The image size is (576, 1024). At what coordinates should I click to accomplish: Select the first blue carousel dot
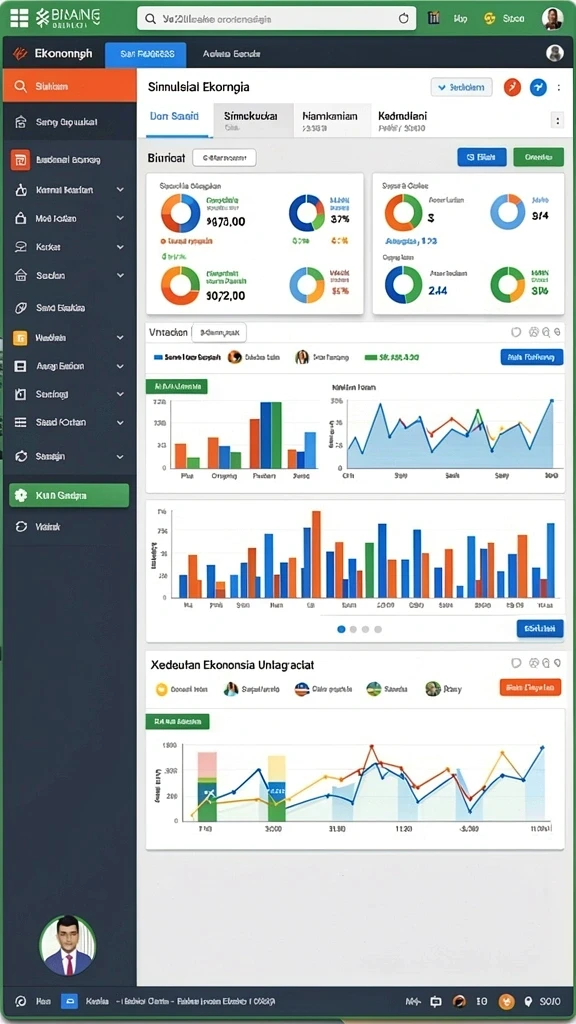341,629
